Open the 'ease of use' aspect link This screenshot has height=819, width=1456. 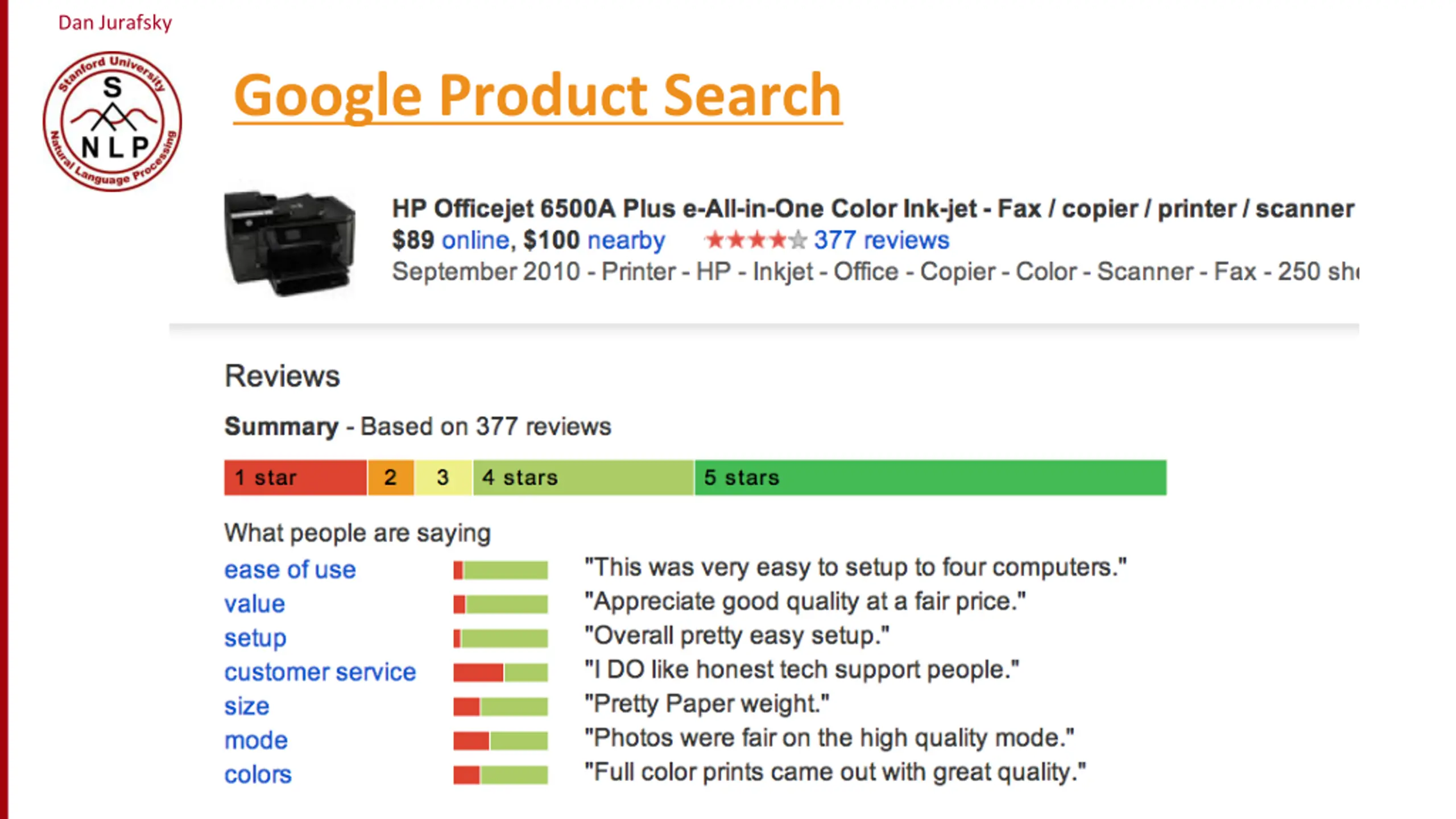[x=290, y=569]
